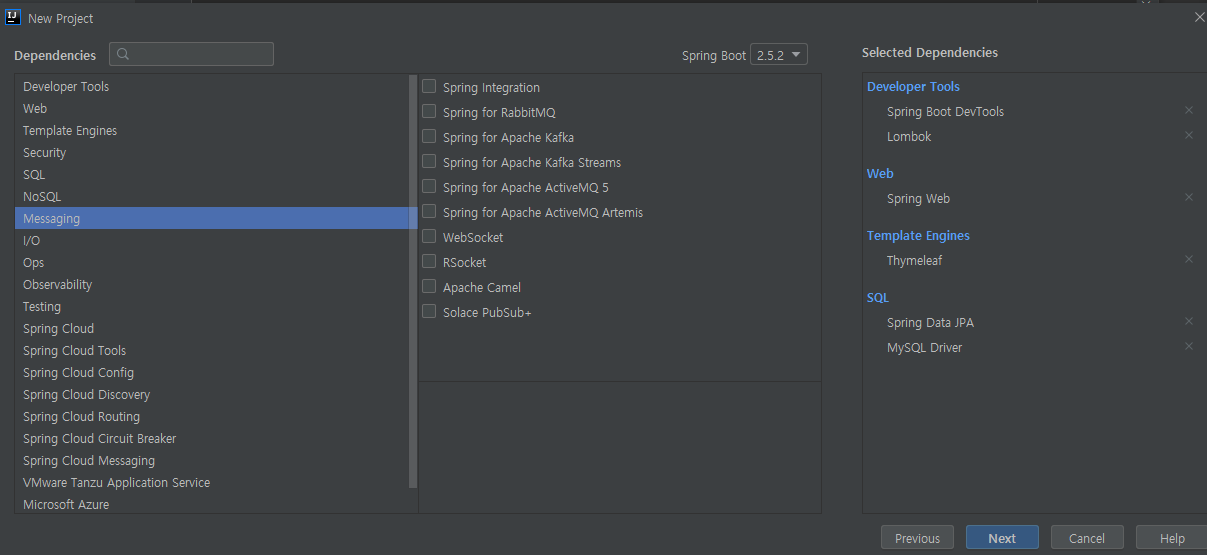Select Spring Web in Selected Dependencies
This screenshot has height=555, width=1207.
point(918,198)
